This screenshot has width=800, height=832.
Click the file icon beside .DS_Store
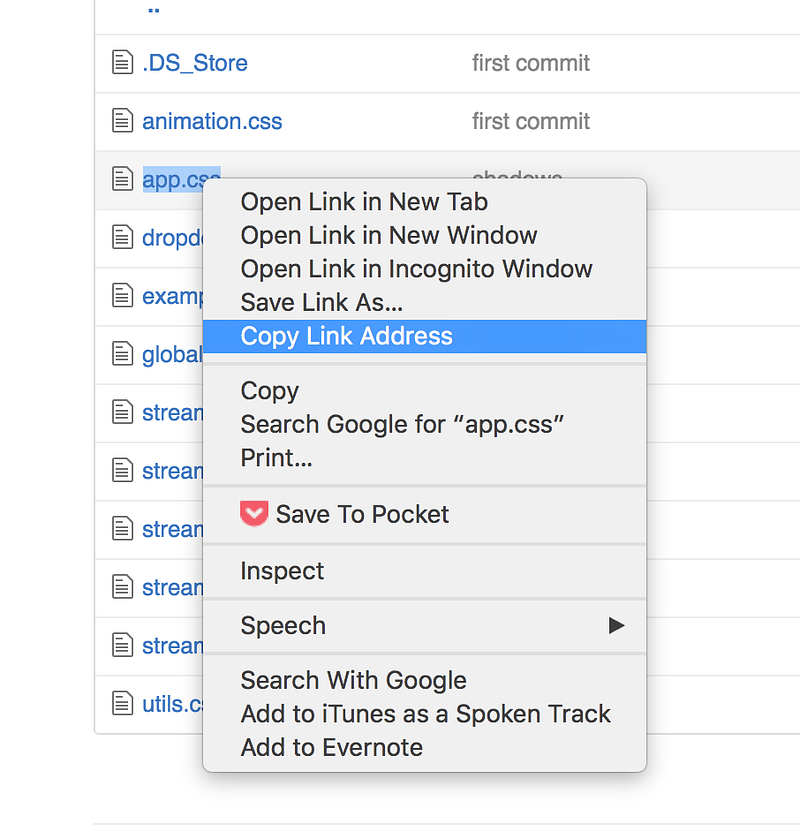[122, 62]
